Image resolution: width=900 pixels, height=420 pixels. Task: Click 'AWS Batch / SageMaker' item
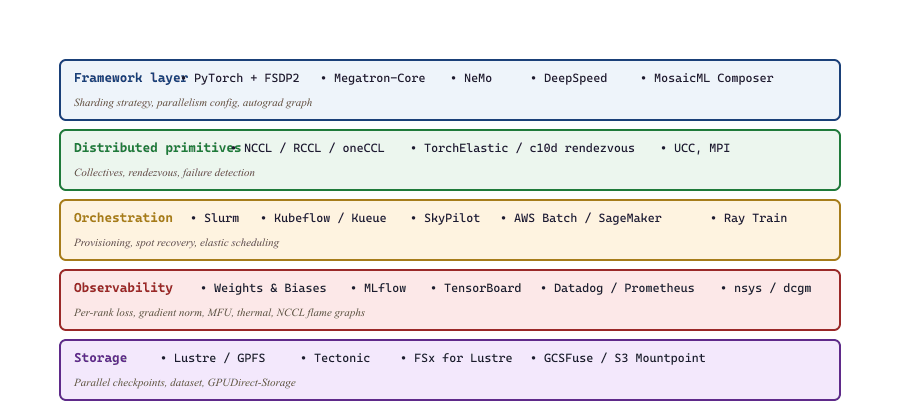click(588, 218)
